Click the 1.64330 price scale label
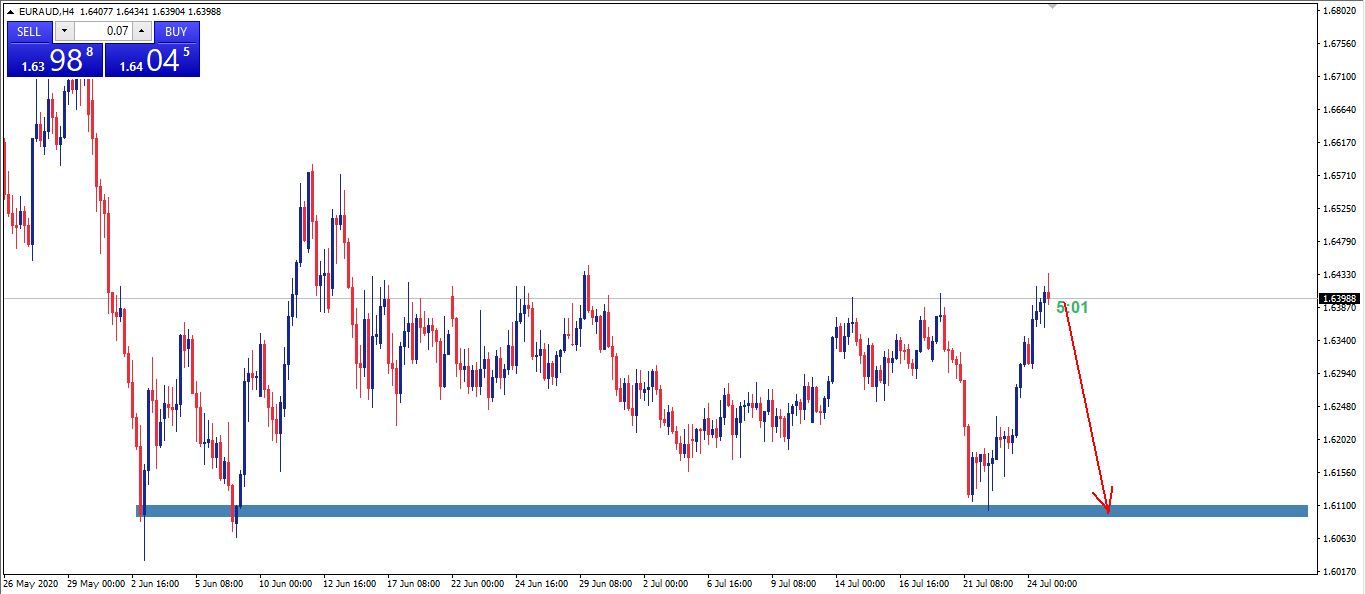Screen dimensions: 1365x594 pos(1338,275)
